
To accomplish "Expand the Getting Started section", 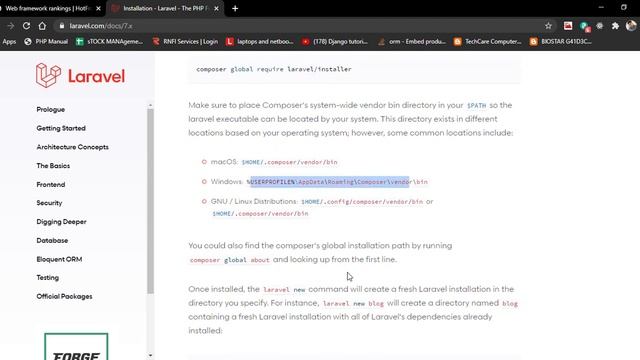I will coord(61,128).
